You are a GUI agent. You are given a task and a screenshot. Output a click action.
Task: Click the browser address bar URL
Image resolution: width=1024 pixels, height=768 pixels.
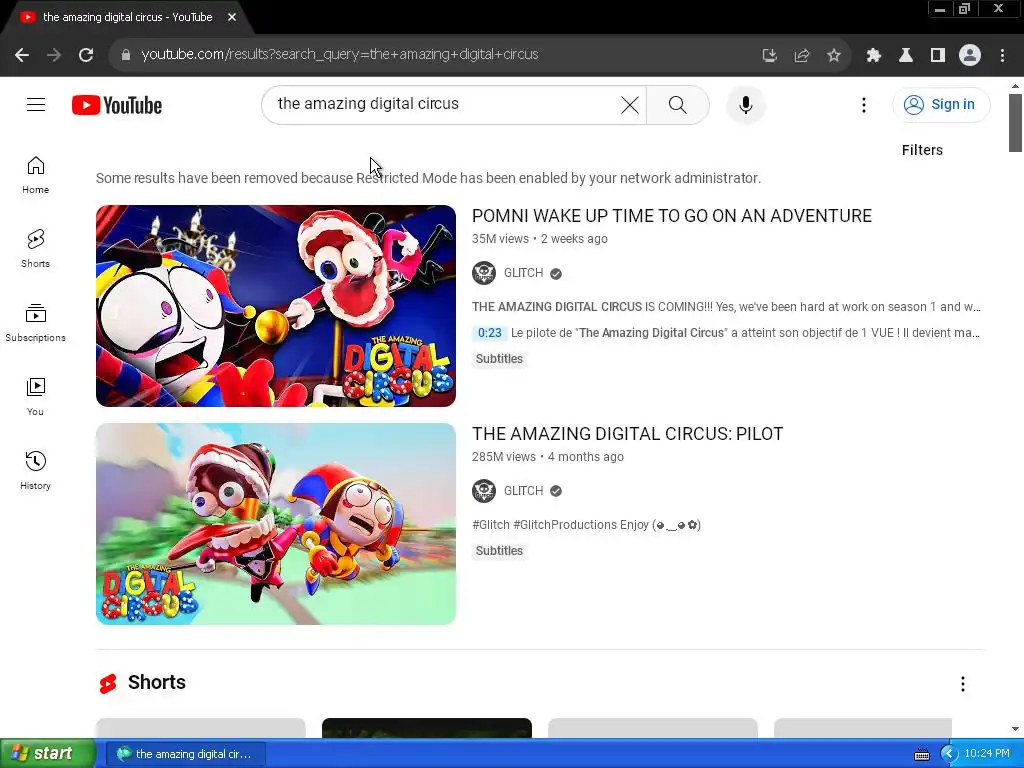pos(340,54)
